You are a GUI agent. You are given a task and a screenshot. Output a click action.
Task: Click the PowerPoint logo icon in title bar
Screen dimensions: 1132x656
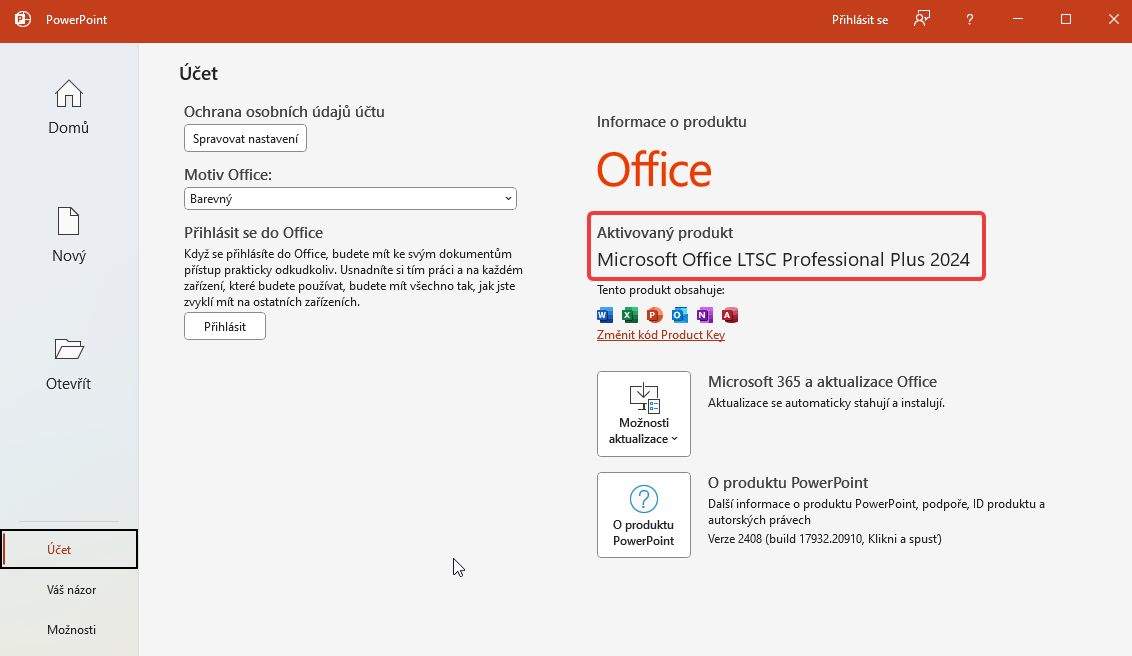23,19
